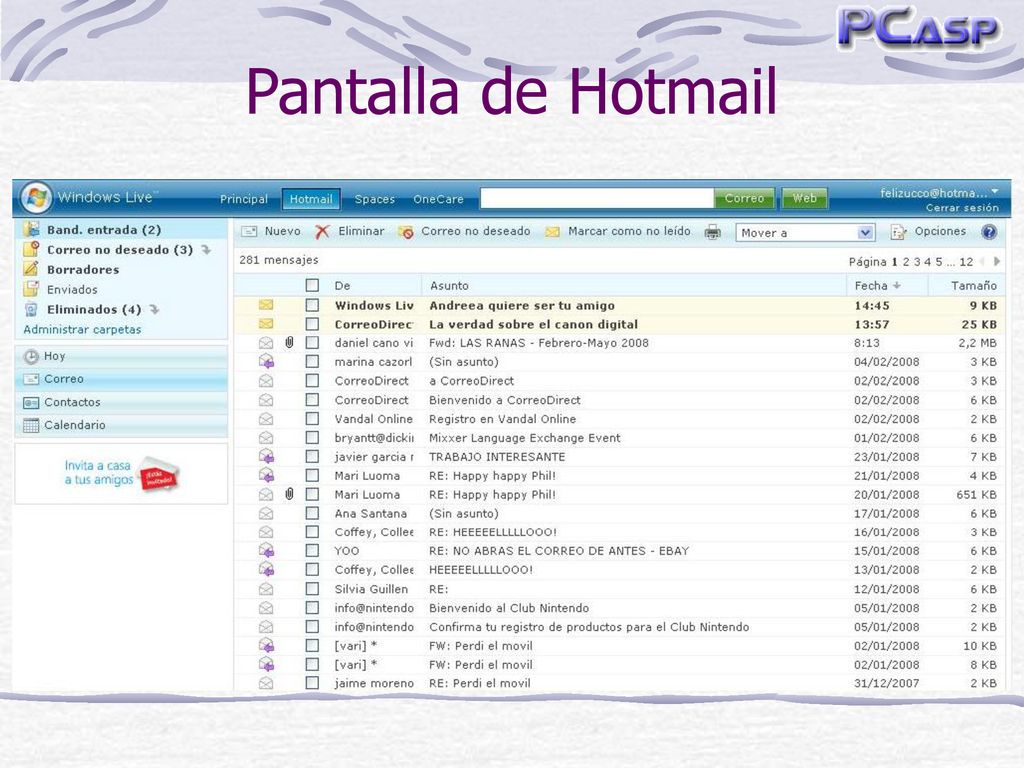Open message Bienvenido al Club Nintendo

click(509, 608)
